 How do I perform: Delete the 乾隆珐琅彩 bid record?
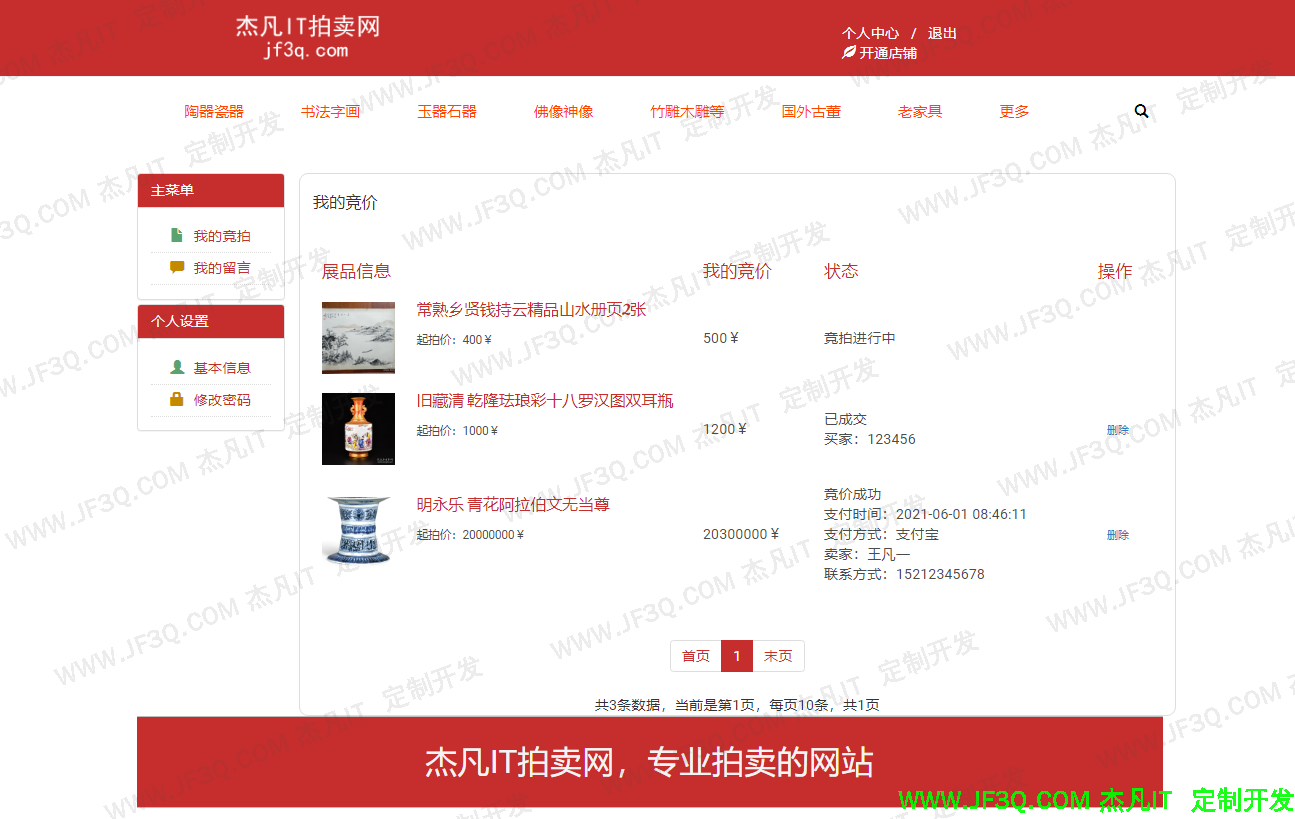[1117, 430]
